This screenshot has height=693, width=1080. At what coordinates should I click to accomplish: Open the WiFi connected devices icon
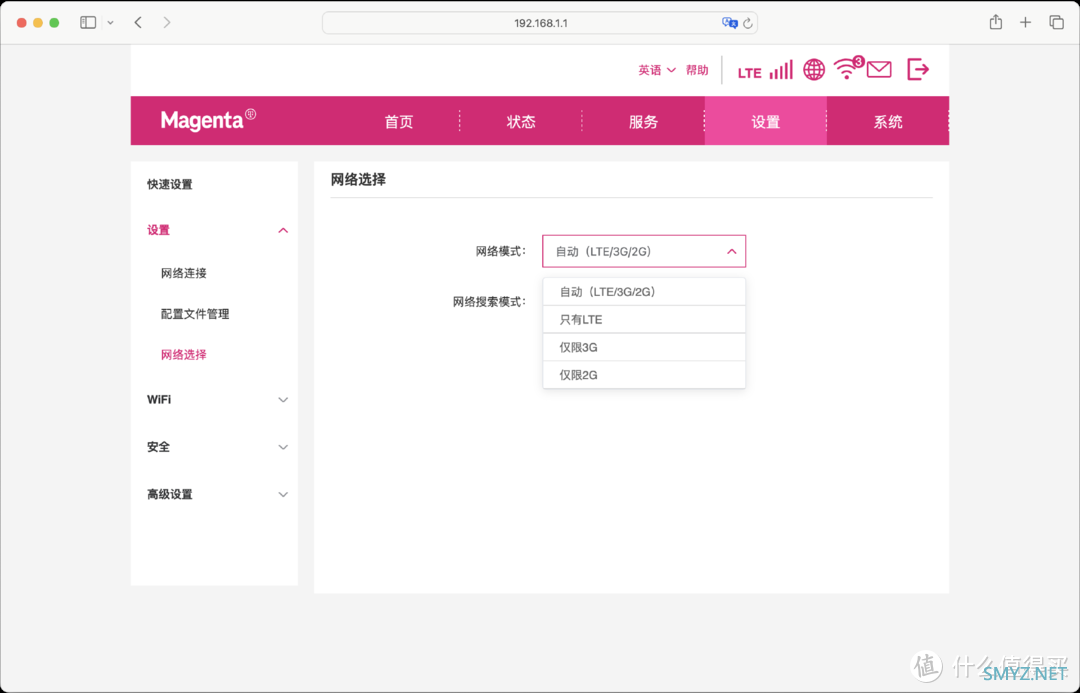(x=848, y=68)
